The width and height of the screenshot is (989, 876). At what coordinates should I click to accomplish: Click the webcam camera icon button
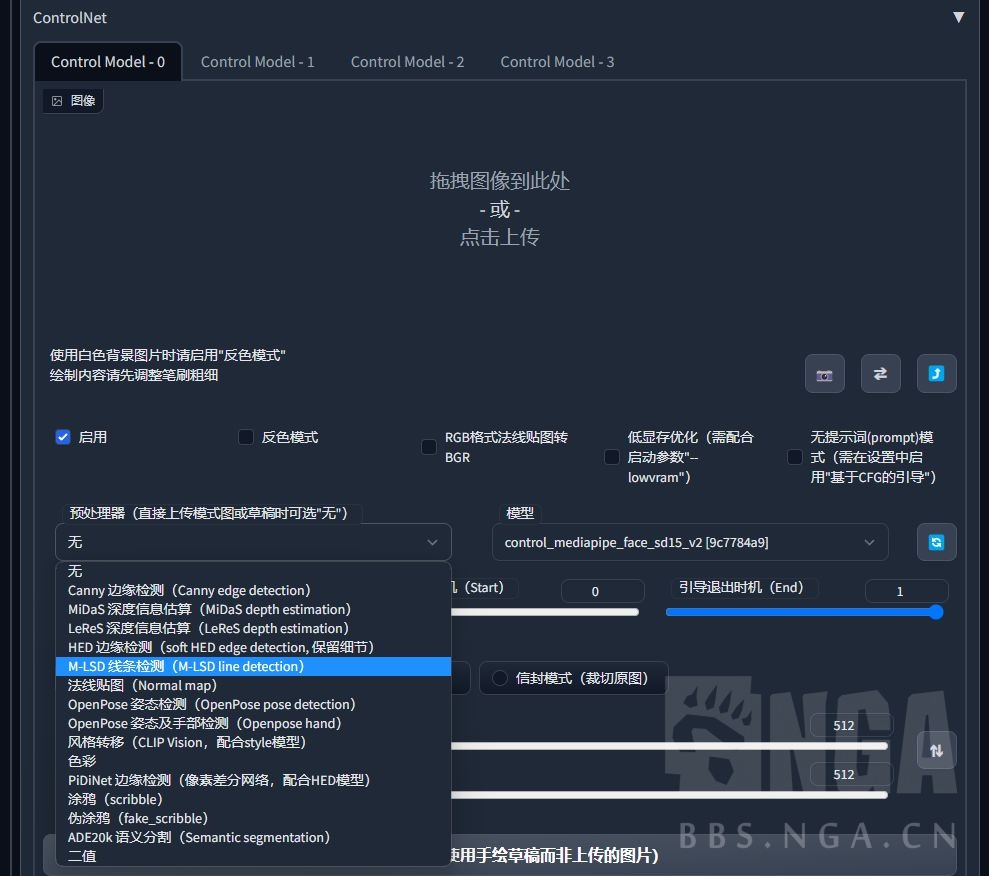(x=825, y=374)
